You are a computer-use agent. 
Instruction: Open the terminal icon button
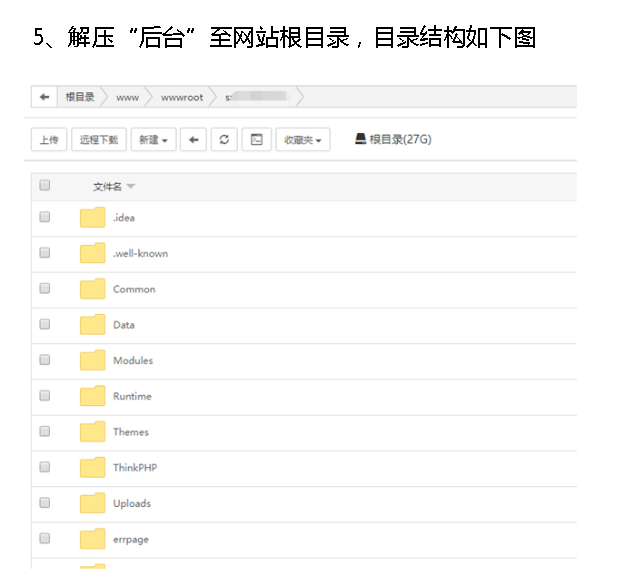pos(256,140)
